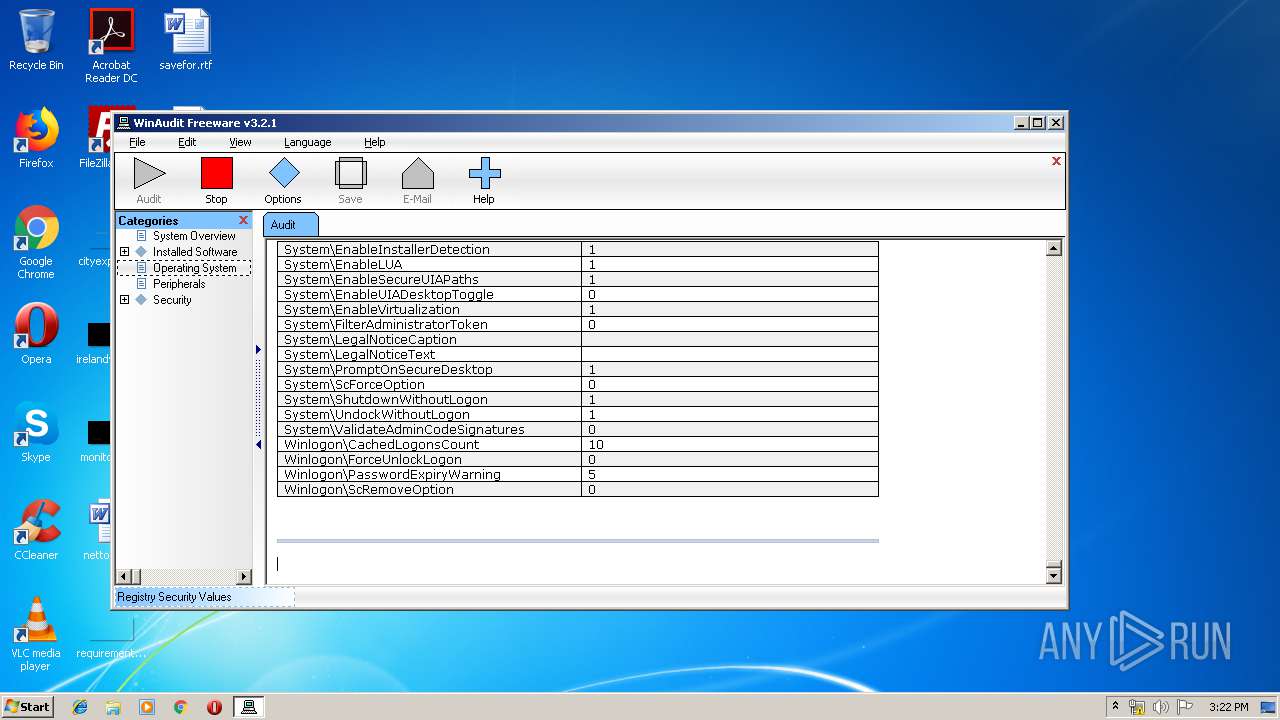Click the Audit play toolbar icon
Screen dimensions: 1280x720
click(x=149, y=174)
